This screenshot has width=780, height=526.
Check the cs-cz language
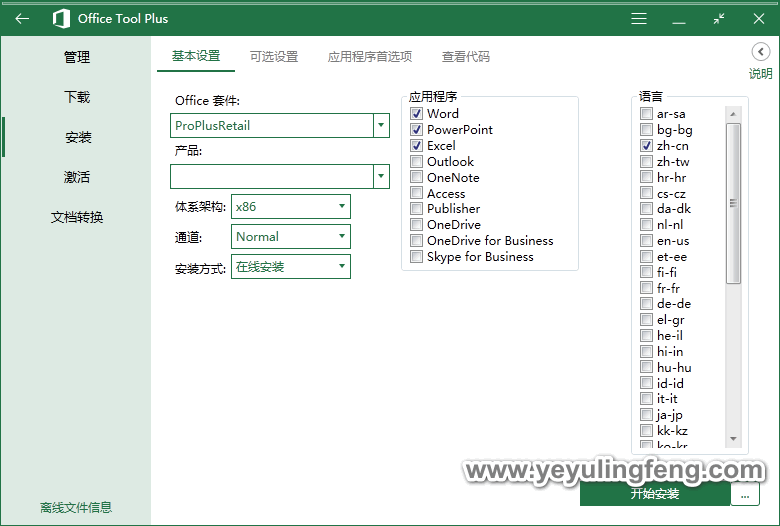(646, 193)
